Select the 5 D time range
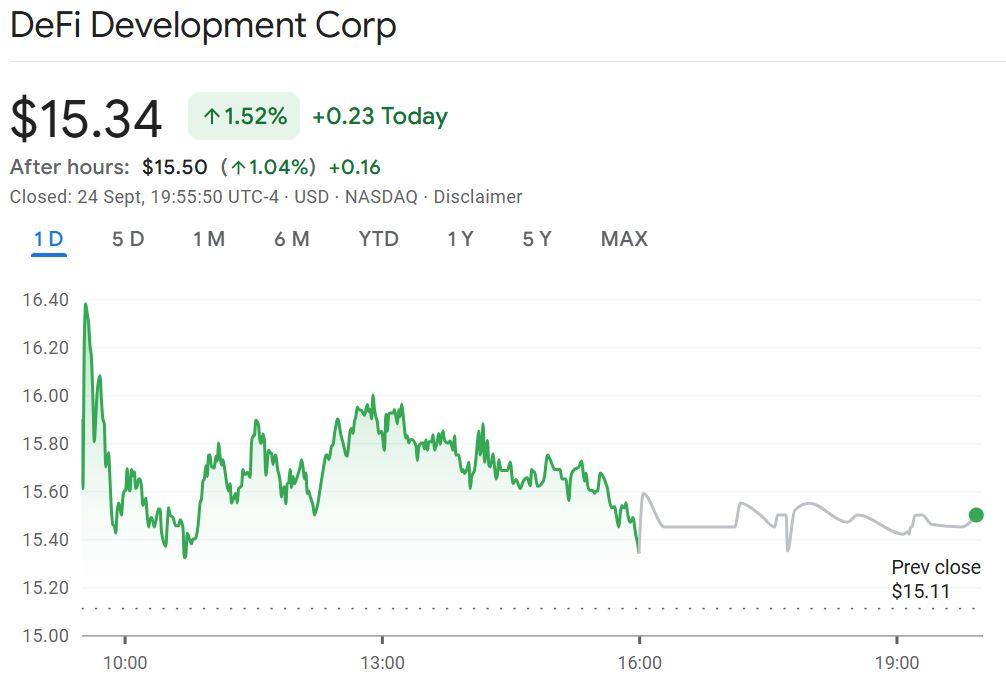Image resolution: width=1006 pixels, height=688 pixels. click(128, 239)
